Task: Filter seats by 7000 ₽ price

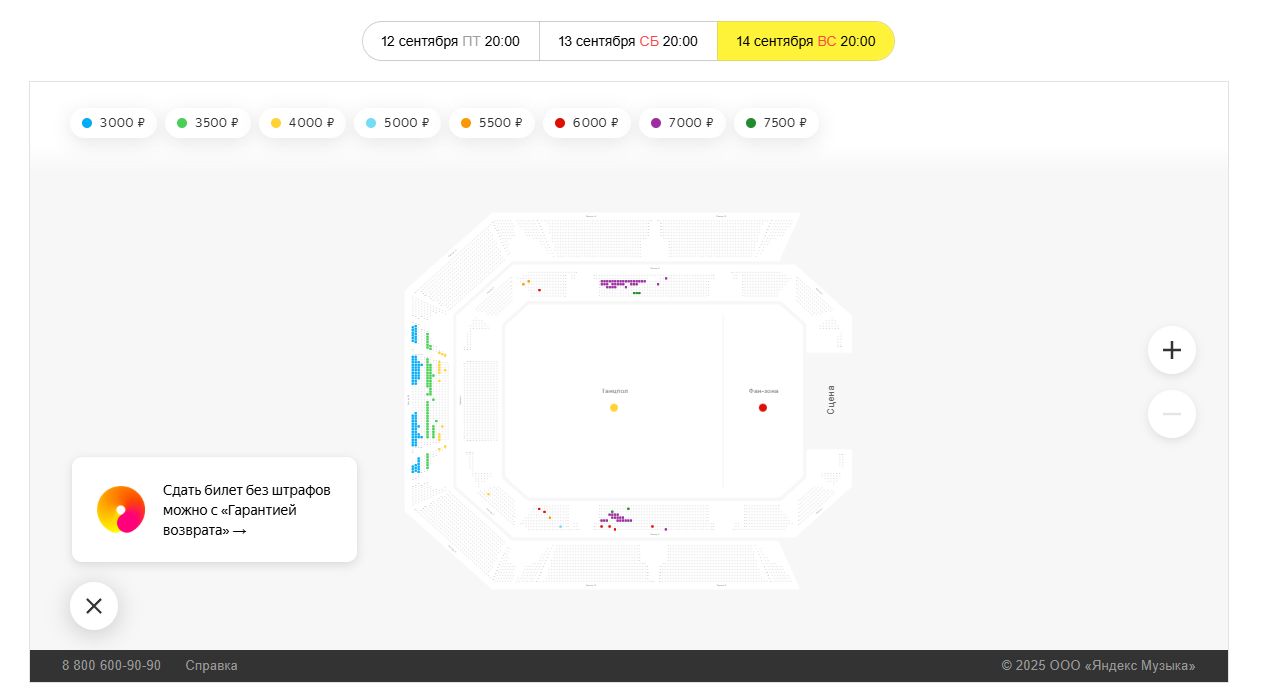Action: coord(682,123)
